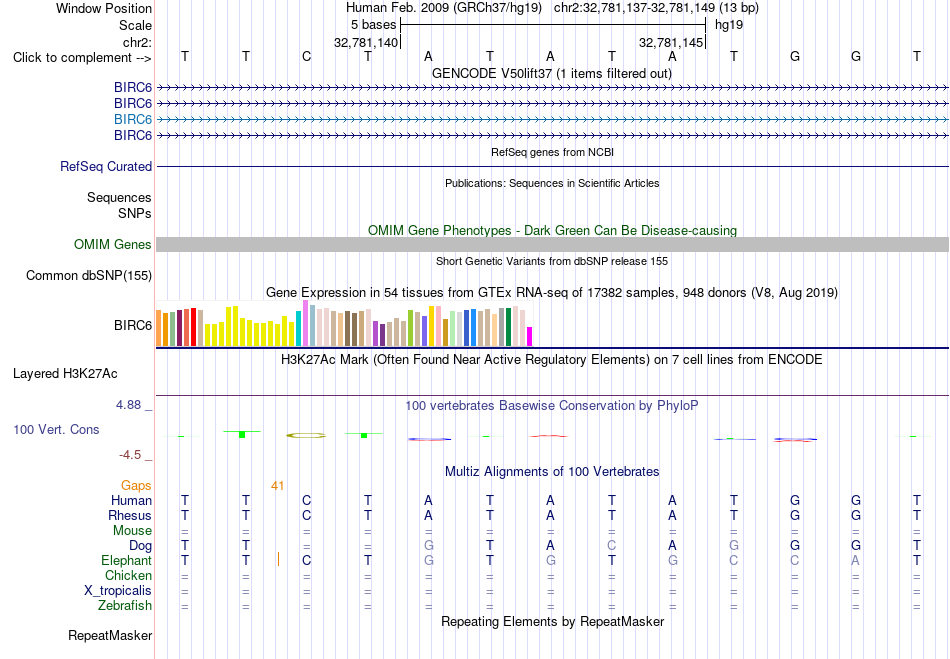Screen dimensions: 950x659
Task: Click the "5 bases" scale bar text
Action: (x=373, y=25)
